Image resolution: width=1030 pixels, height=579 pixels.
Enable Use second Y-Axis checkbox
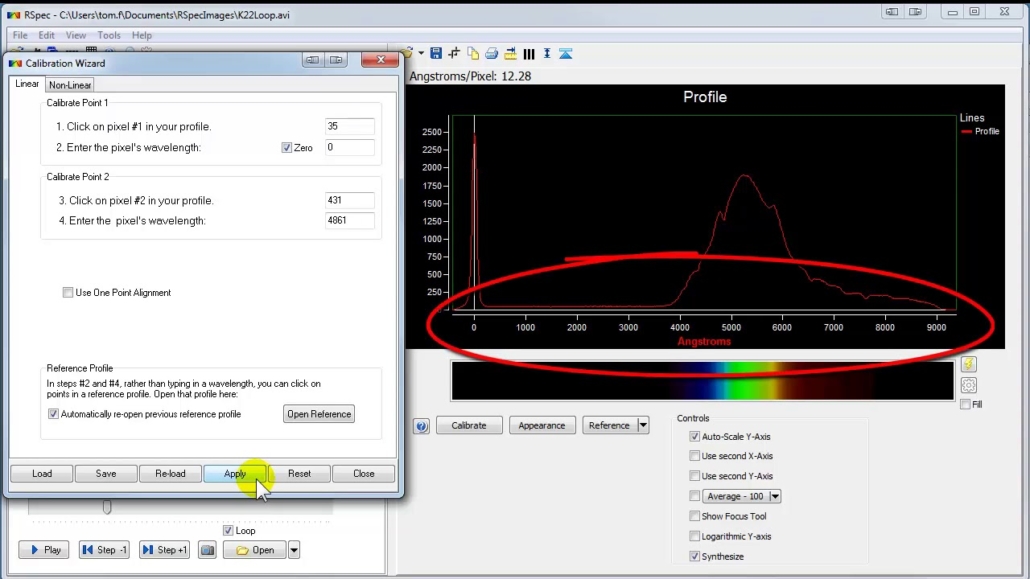pos(694,476)
